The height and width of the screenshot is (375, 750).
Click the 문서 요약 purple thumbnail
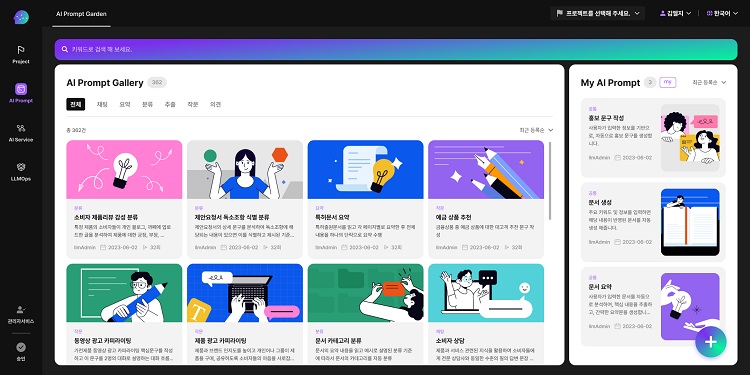690,306
